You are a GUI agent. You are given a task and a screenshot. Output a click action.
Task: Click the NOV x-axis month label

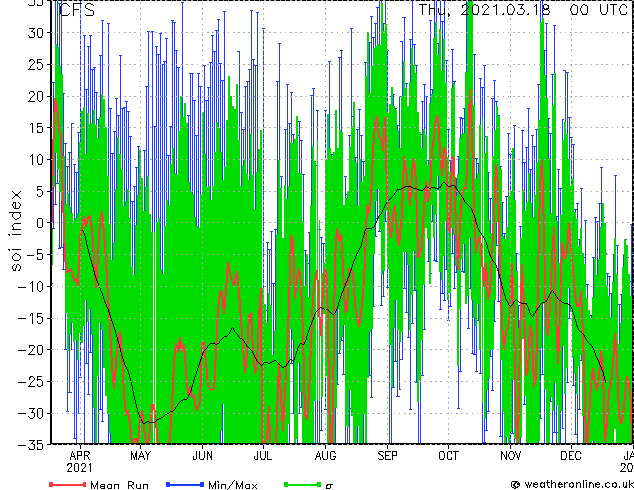pos(510,456)
